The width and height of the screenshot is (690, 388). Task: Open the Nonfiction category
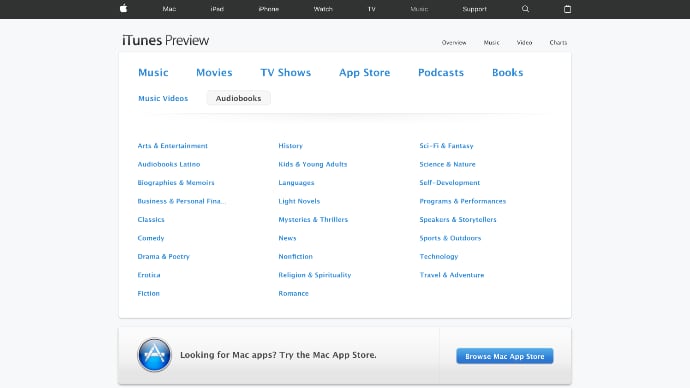tap(295, 256)
